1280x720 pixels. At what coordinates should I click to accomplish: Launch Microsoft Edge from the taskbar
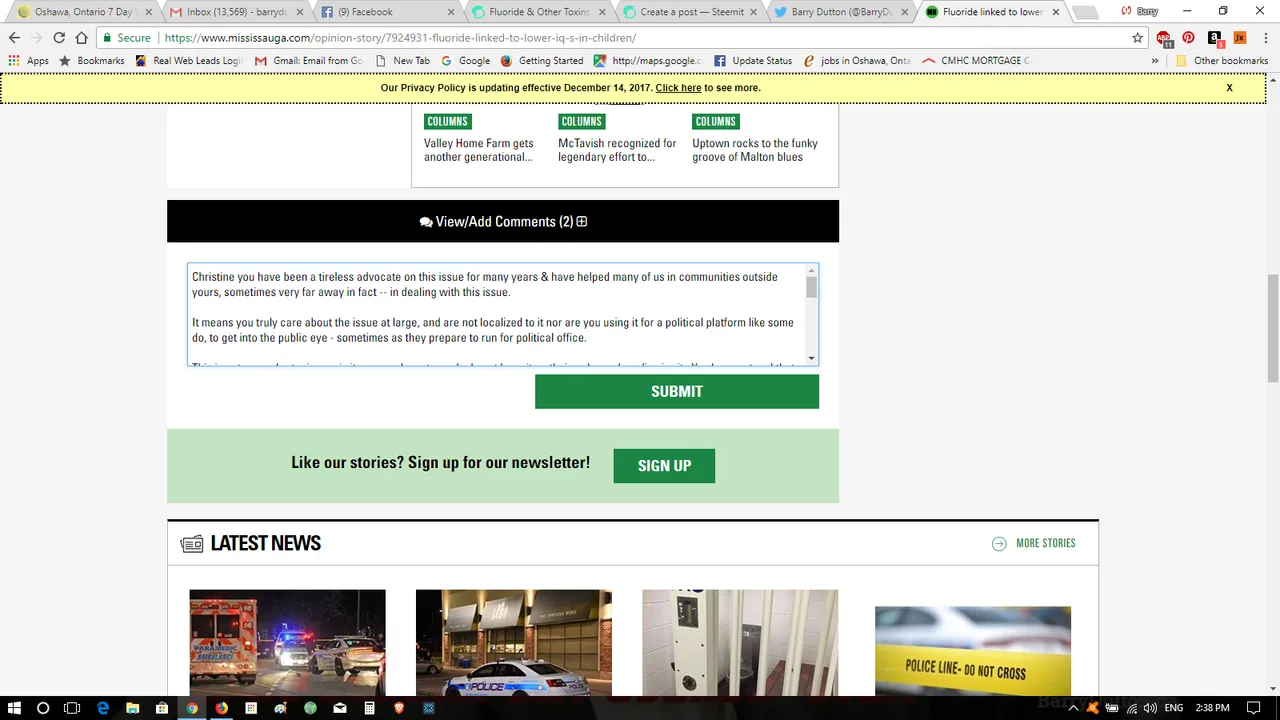point(102,708)
